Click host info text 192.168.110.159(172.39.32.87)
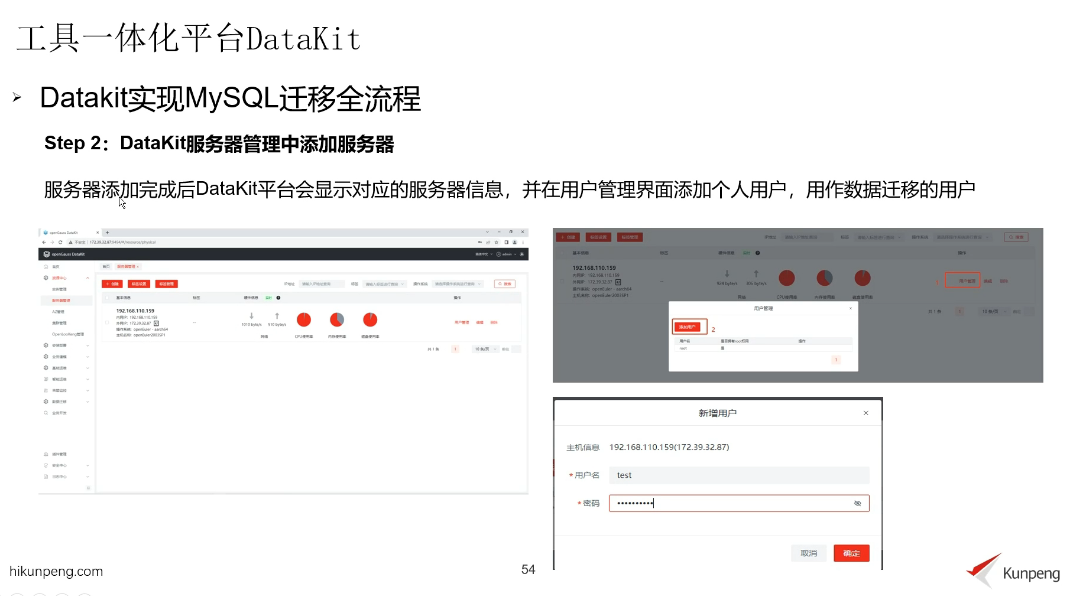Viewport: 1084px width, 596px height. (x=669, y=447)
